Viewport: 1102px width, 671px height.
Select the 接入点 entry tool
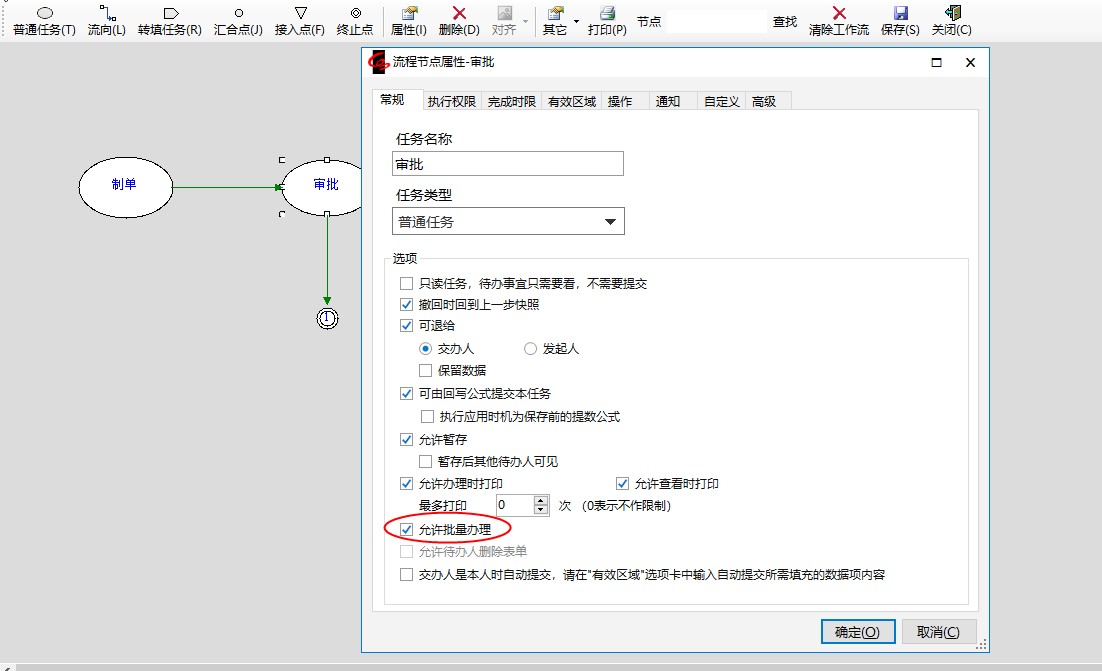click(299, 13)
